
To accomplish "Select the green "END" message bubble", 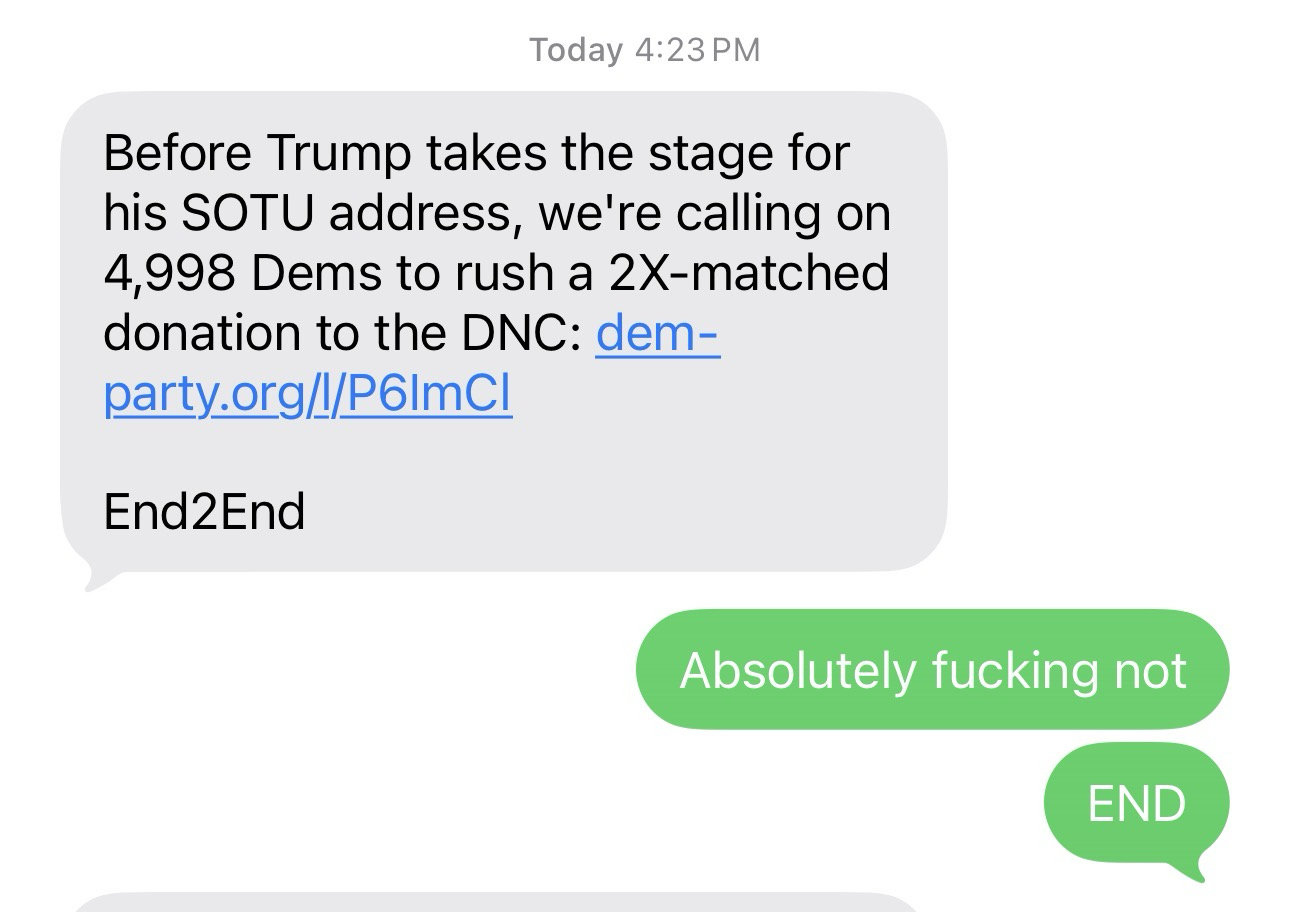I will (x=1136, y=803).
